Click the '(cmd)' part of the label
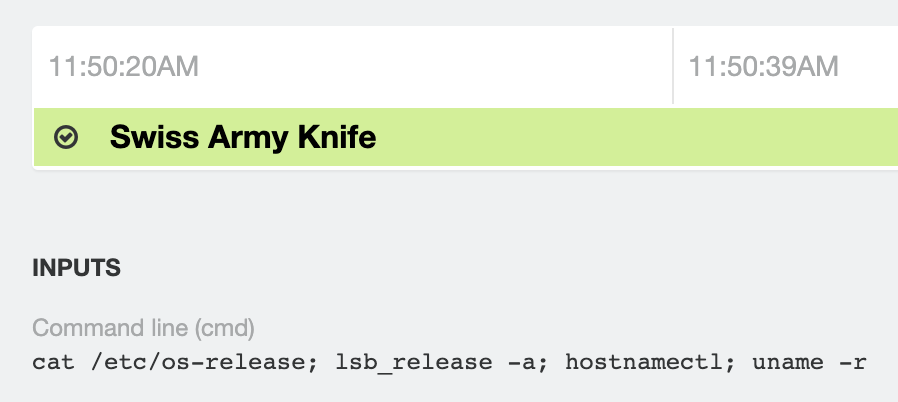 (x=224, y=328)
